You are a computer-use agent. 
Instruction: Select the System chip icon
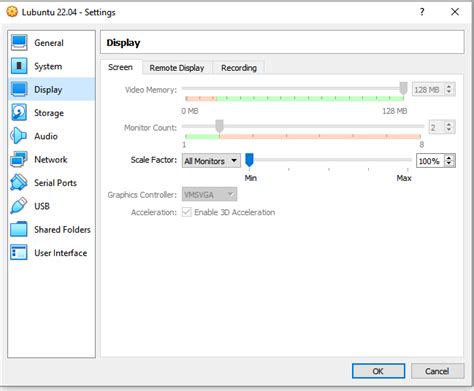[x=19, y=66]
